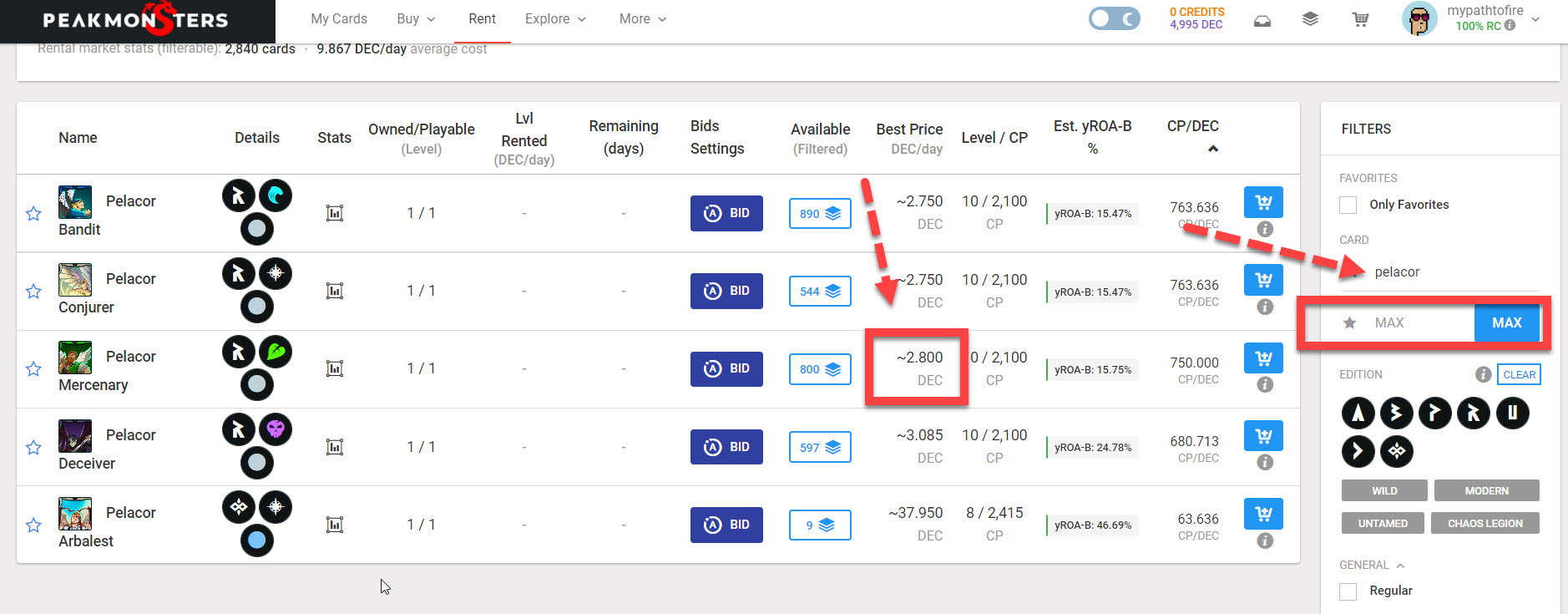Image resolution: width=1568 pixels, height=614 pixels.
Task: Add Pelacor Mercenary rental to cart
Action: (x=1263, y=358)
